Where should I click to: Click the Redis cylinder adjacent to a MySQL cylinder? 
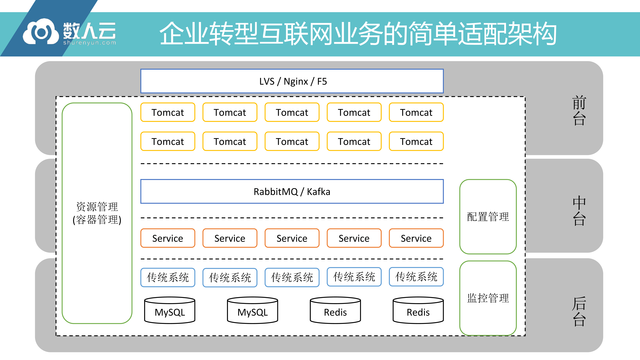[x=336, y=311]
